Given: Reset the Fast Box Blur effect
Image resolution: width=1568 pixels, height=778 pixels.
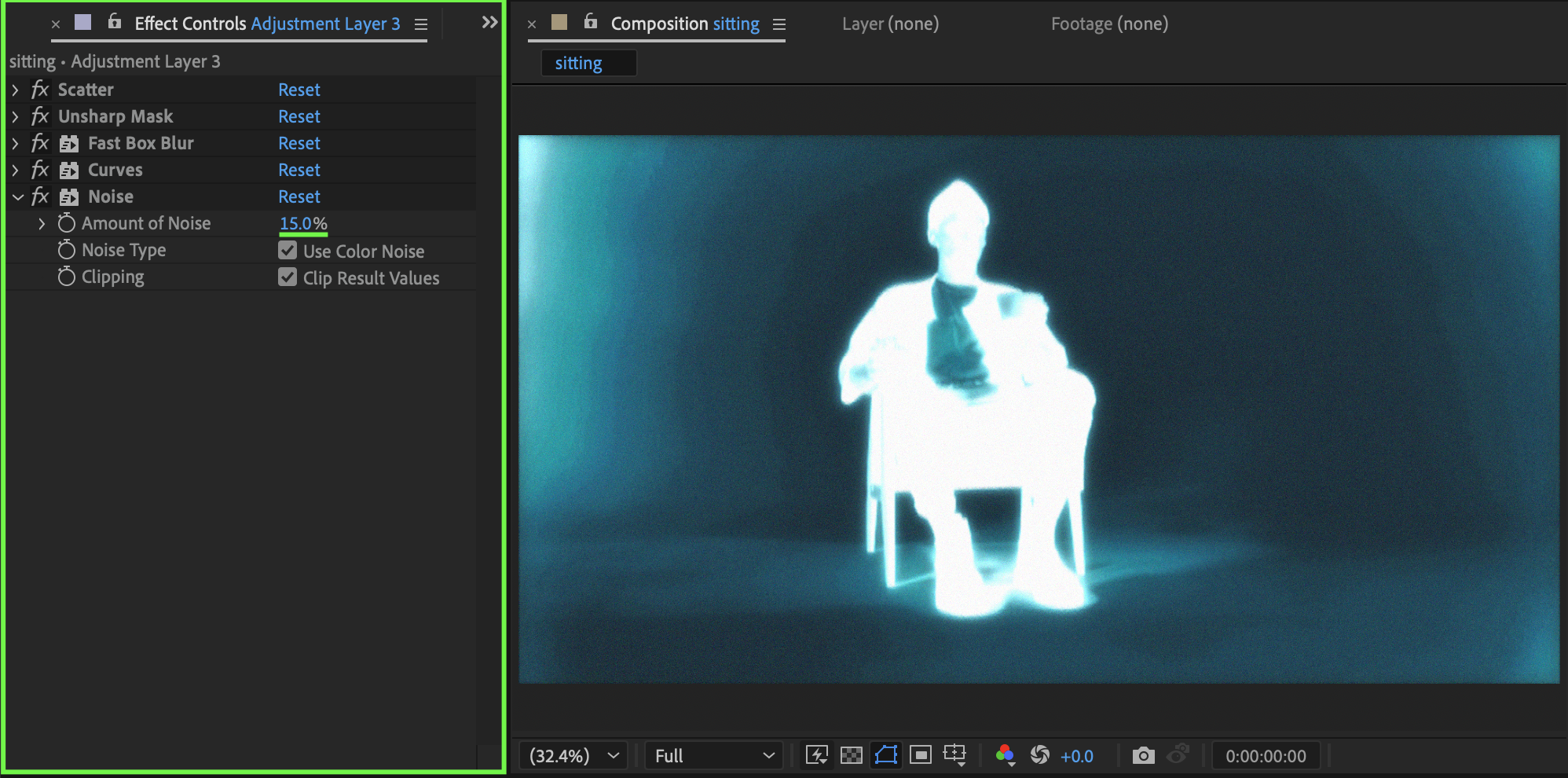Looking at the screenshot, I should (x=299, y=143).
